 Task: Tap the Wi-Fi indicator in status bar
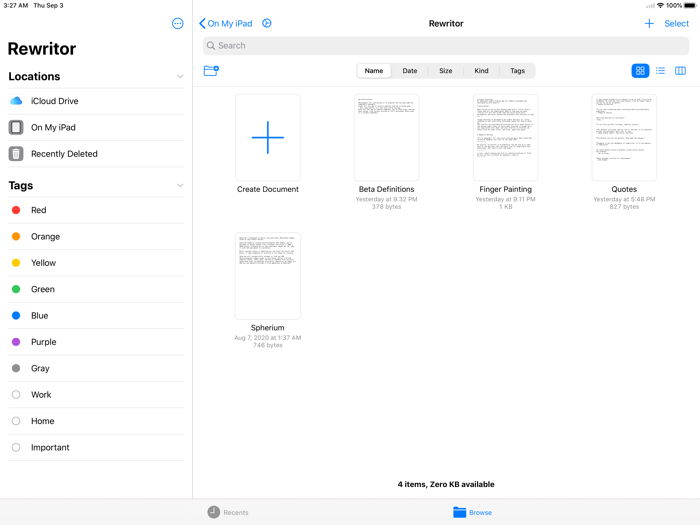click(x=660, y=5)
